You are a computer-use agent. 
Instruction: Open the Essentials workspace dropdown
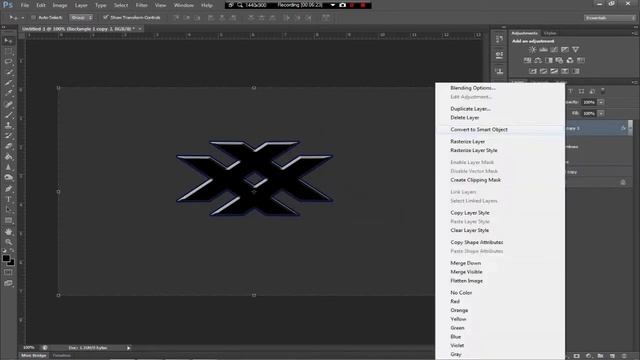click(609, 18)
